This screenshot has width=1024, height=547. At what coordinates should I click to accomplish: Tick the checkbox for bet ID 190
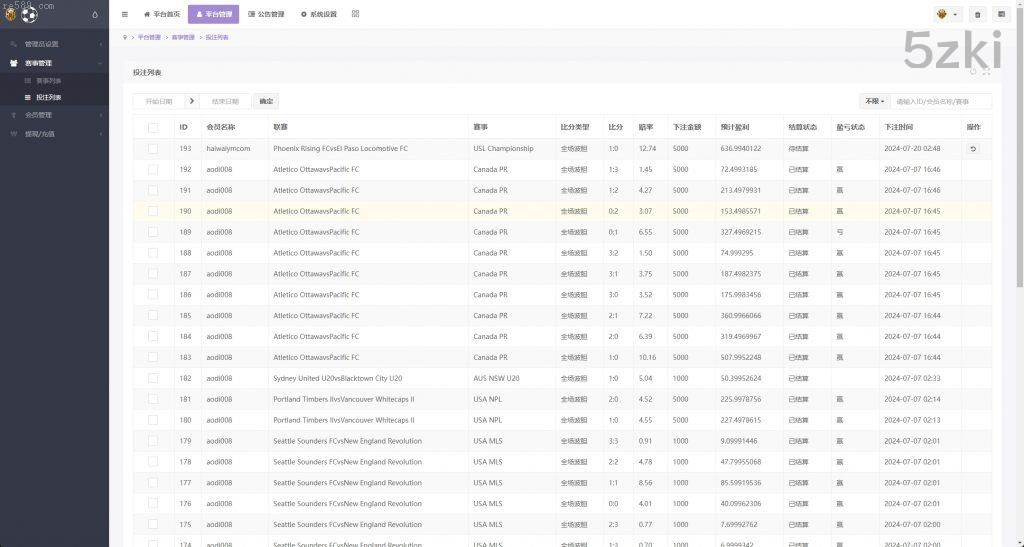[153, 211]
